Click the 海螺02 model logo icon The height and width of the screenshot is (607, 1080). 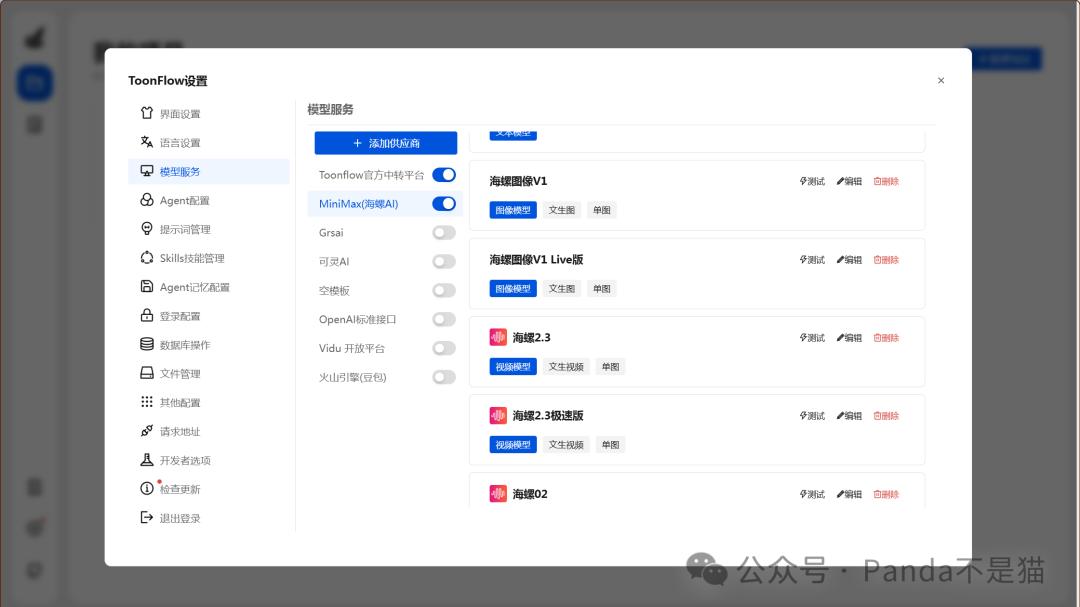[x=498, y=493]
